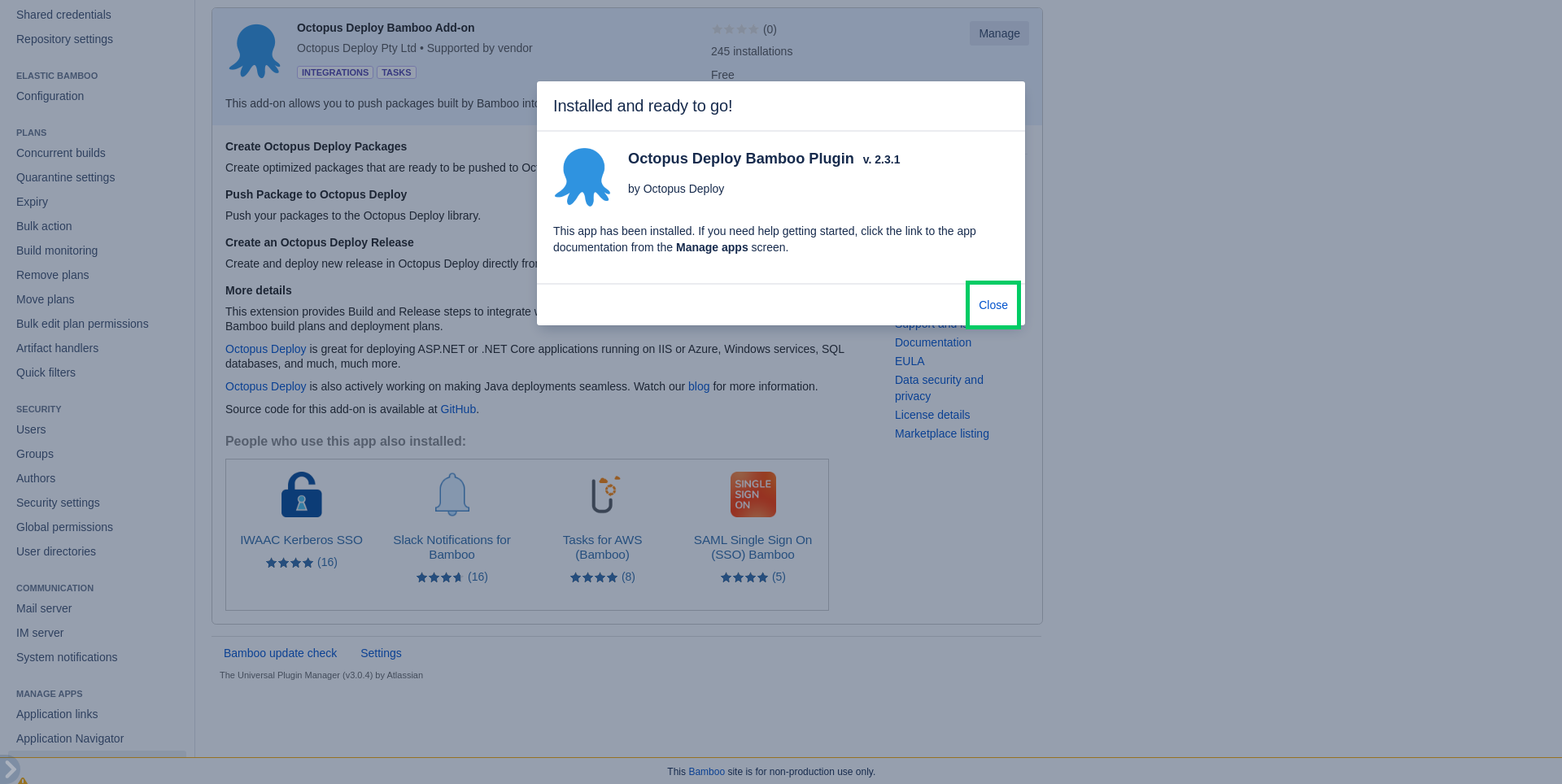
Task: Open IWAAC Kerberos SSO link
Action: [x=301, y=540]
